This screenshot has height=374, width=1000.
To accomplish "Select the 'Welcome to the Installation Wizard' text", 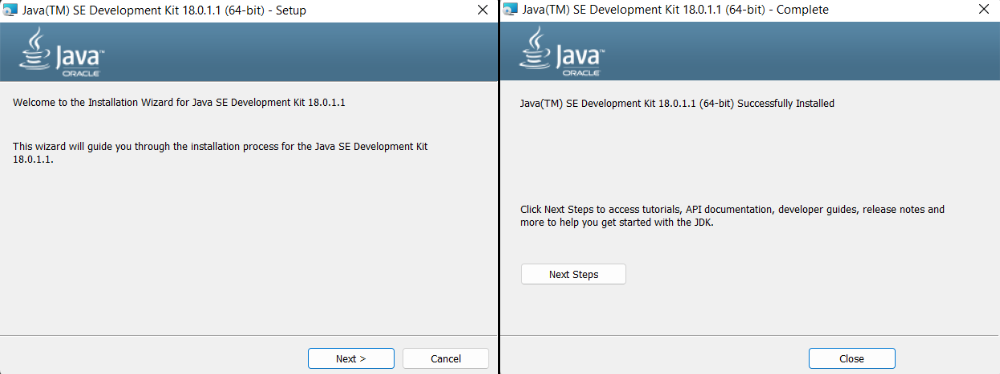I will [x=179, y=102].
